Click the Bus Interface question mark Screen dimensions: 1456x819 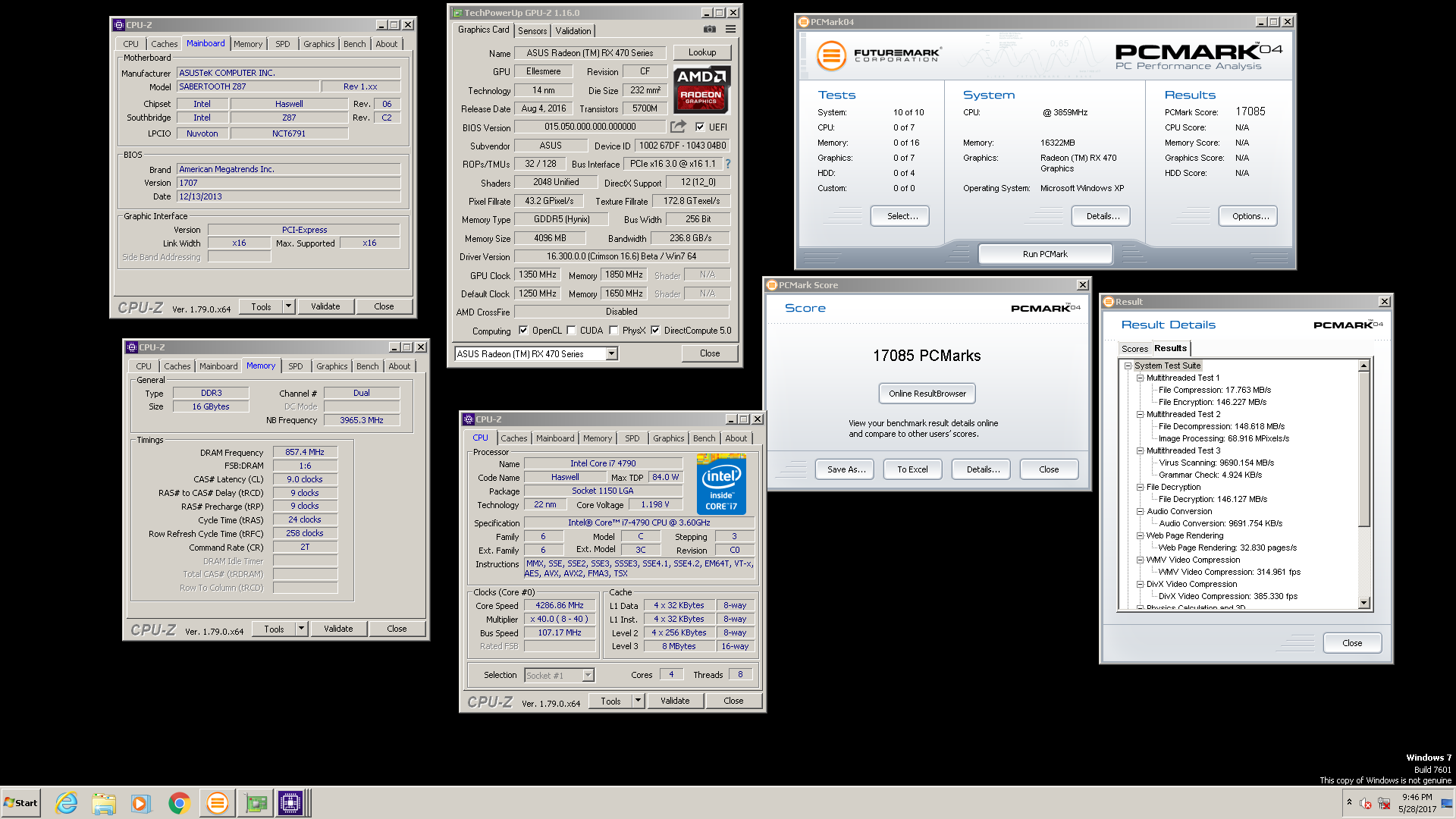[728, 164]
